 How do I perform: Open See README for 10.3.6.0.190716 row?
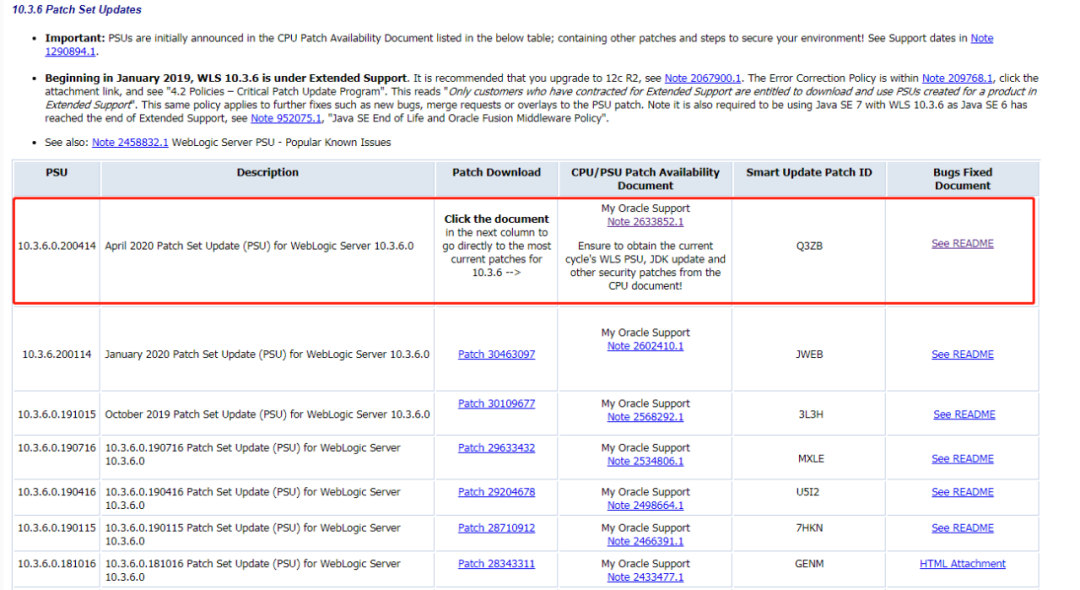click(962, 459)
